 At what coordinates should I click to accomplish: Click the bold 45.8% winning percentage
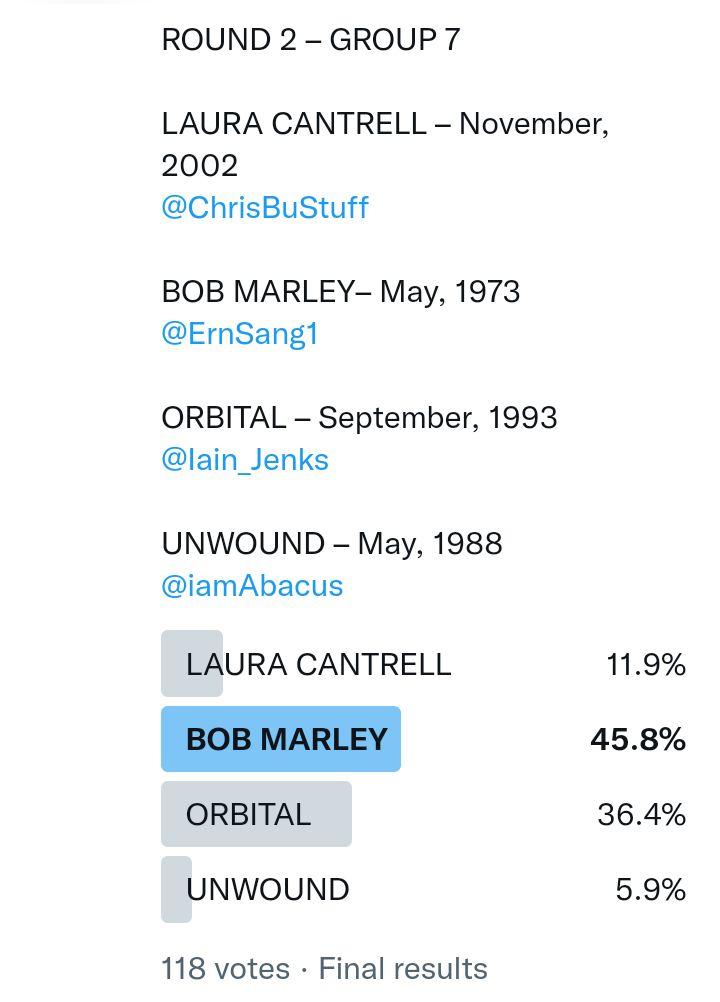click(638, 739)
